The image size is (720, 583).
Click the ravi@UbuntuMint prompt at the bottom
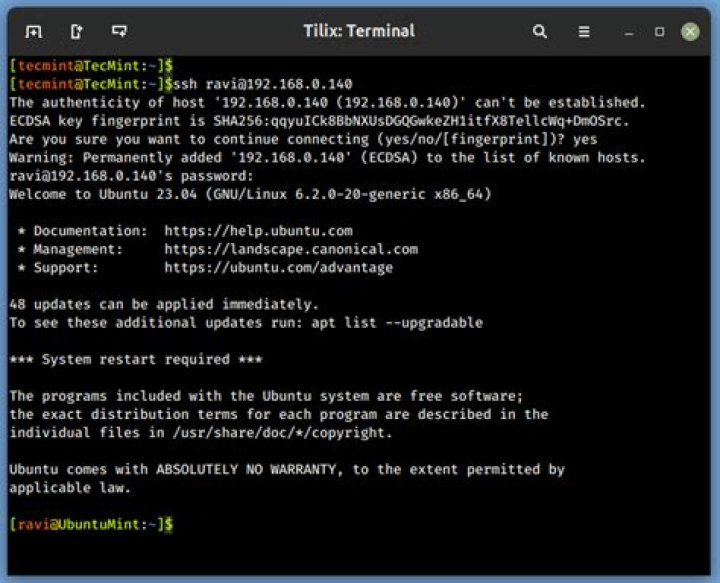click(x=91, y=524)
